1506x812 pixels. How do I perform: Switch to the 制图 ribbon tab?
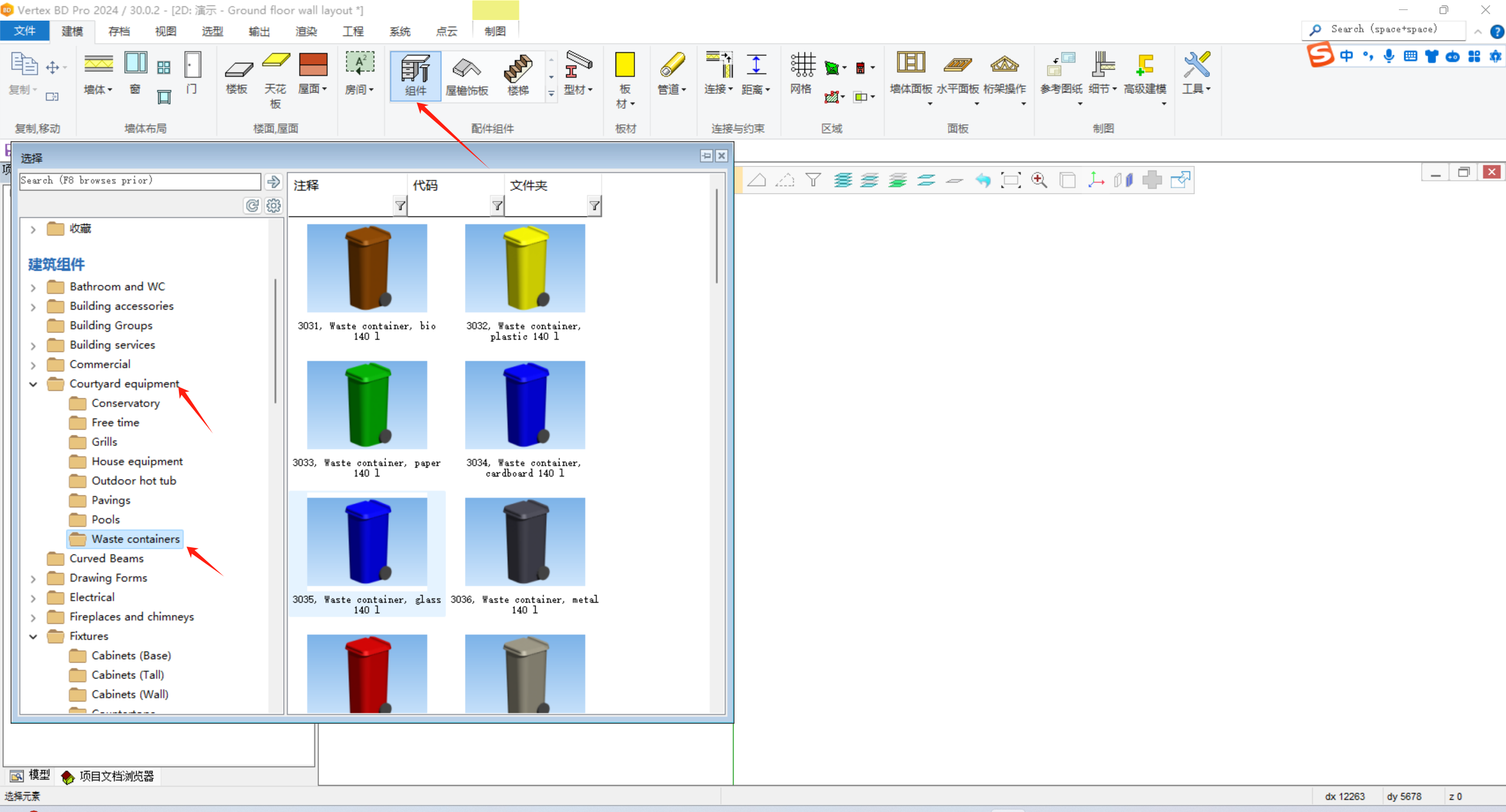(x=495, y=31)
